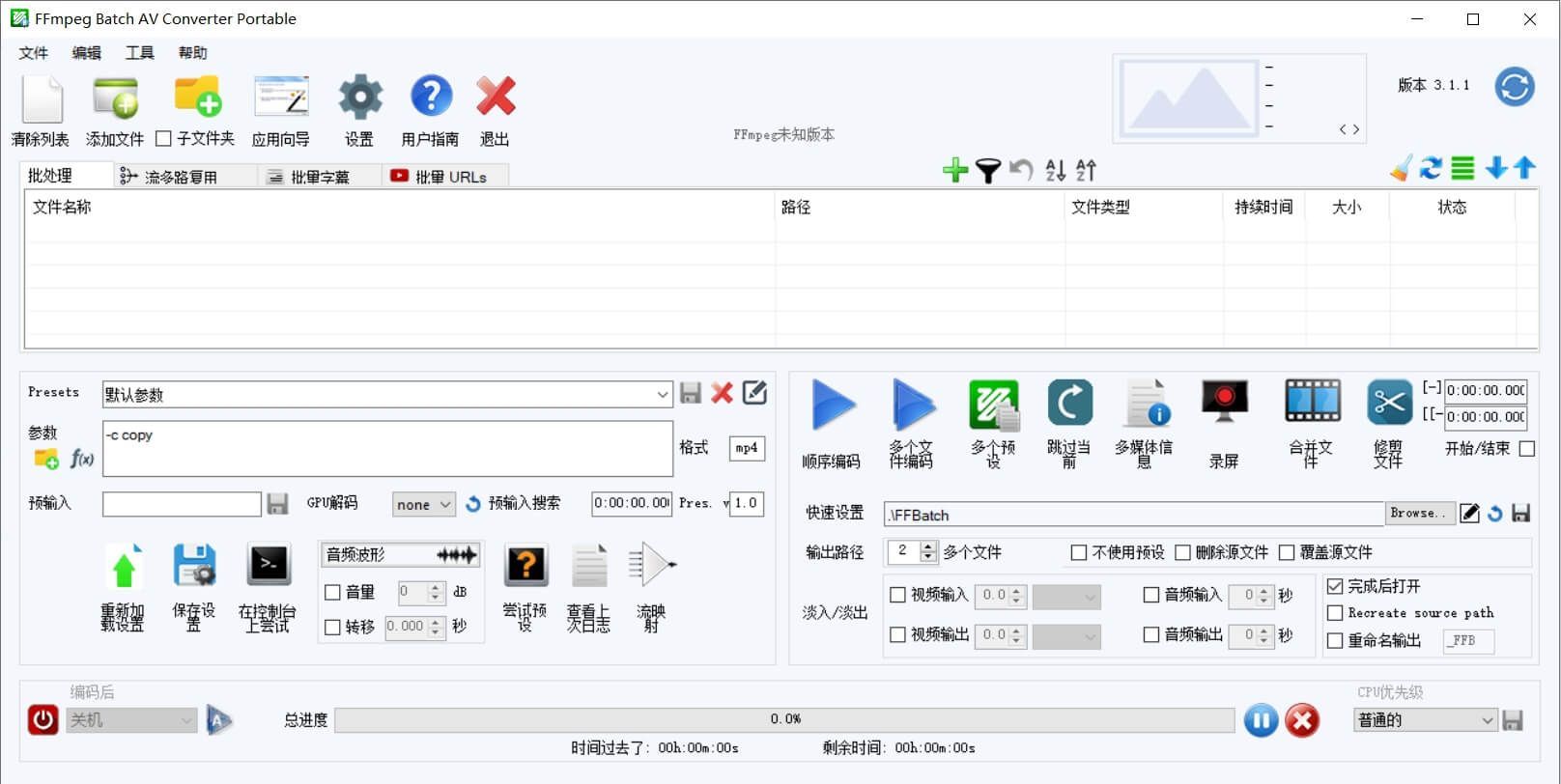The height and width of the screenshot is (784, 1561).
Task: Switch to 批量 URLs tab
Action: (446, 177)
